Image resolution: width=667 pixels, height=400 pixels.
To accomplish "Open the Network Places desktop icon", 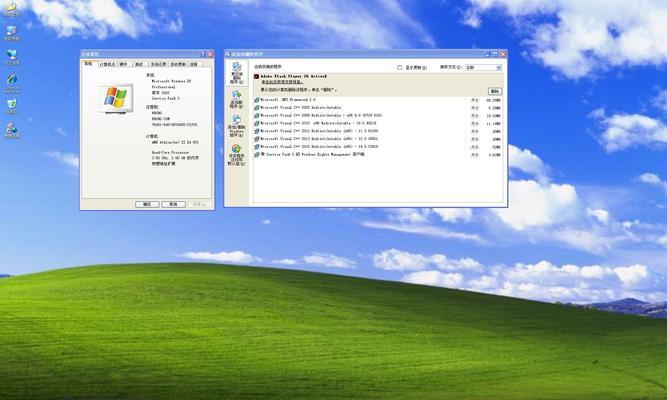I will (11, 57).
